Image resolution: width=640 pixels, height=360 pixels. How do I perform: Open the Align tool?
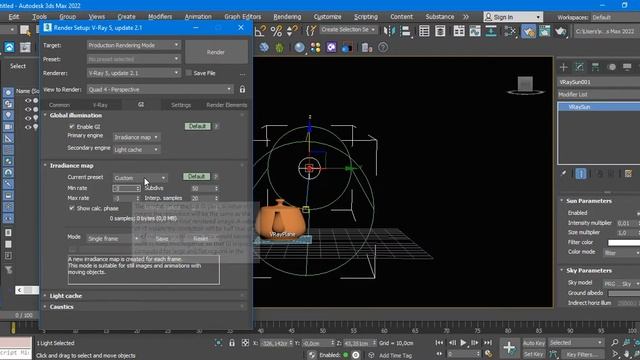coord(405,31)
